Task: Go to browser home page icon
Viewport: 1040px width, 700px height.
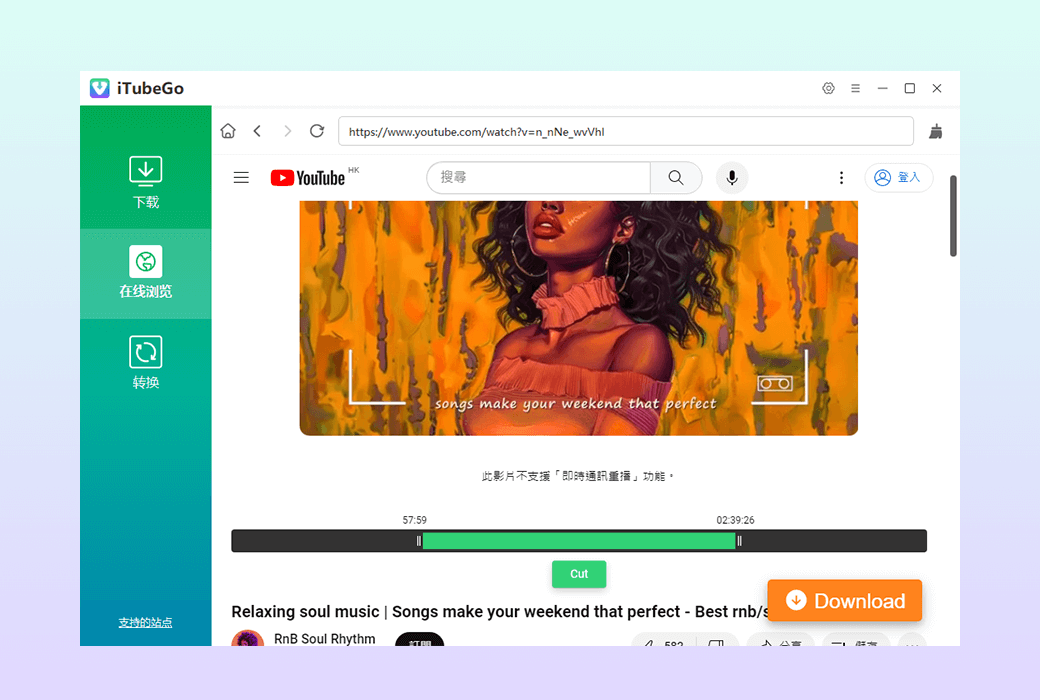Action: click(228, 131)
